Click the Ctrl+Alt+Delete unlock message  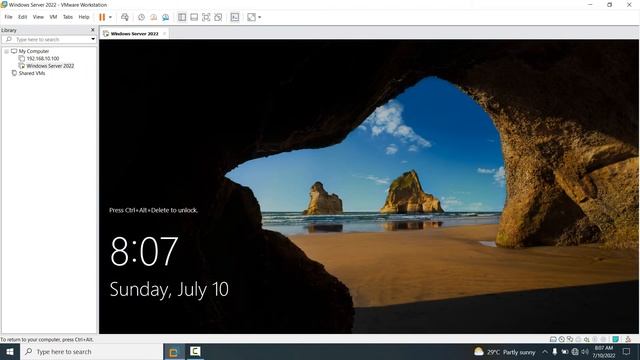pyautogui.click(x=153, y=210)
